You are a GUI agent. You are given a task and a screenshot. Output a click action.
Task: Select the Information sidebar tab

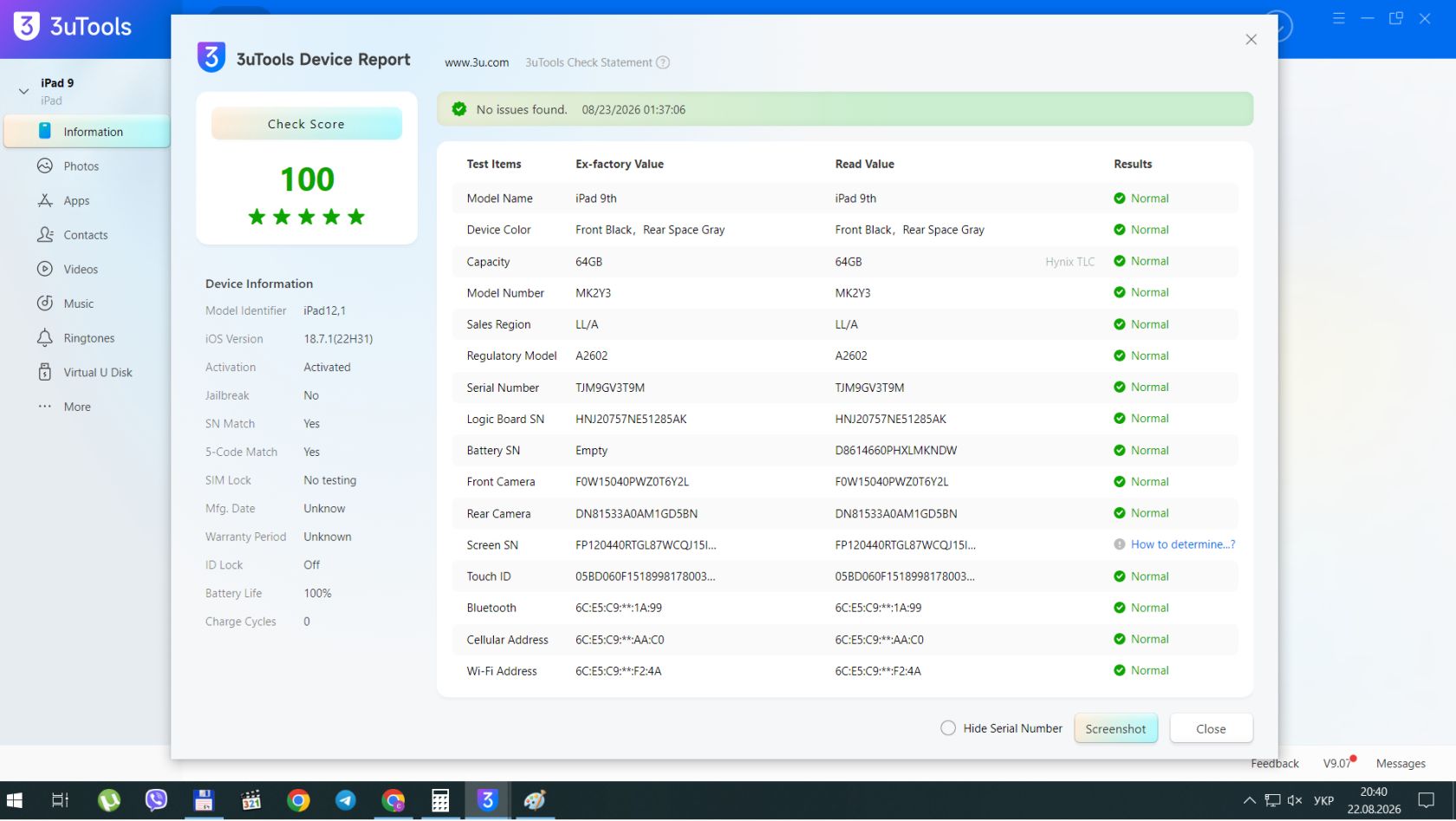[87, 132]
